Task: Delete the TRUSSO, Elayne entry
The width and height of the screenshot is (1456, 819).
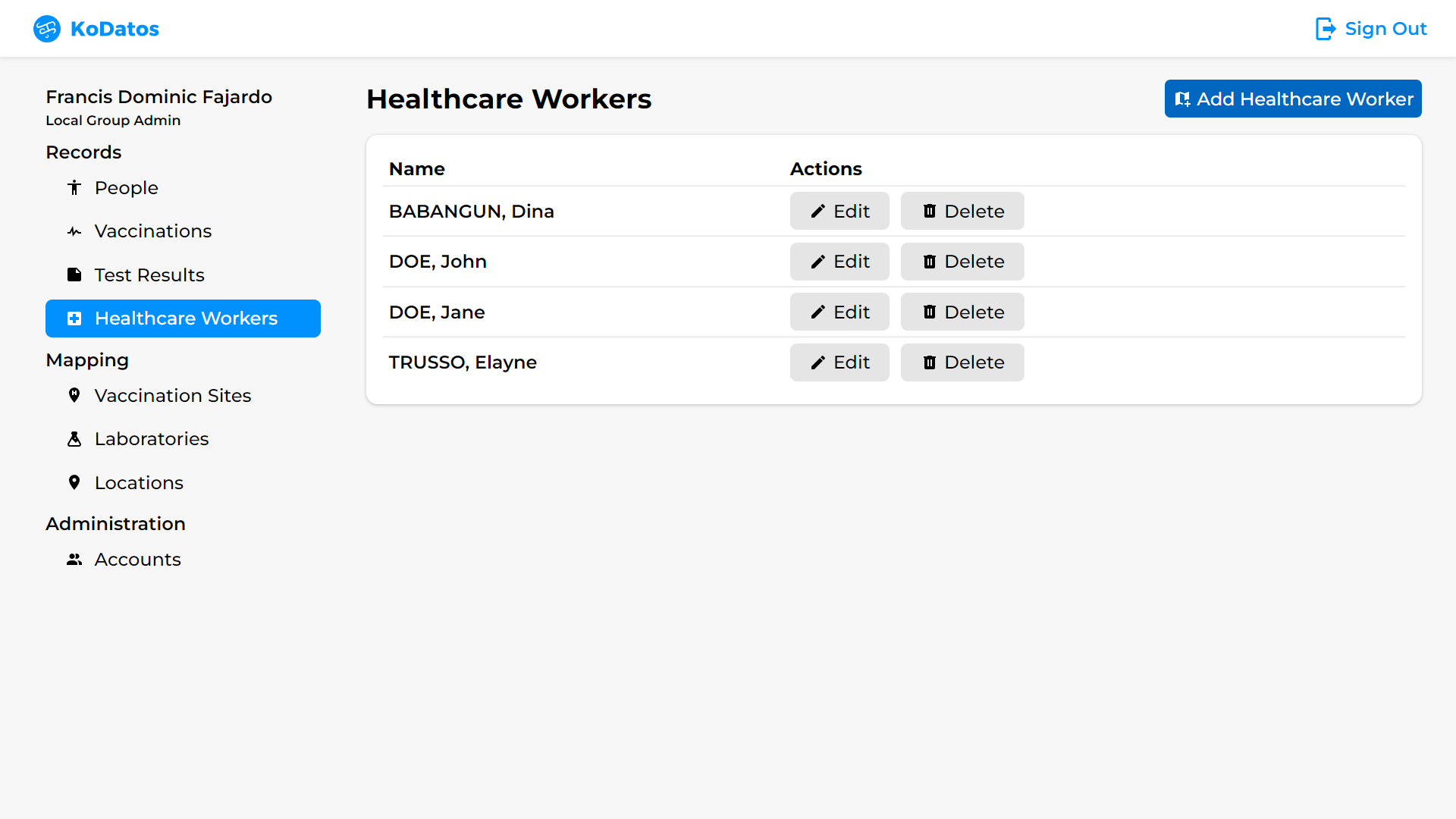Action: [962, 362]
